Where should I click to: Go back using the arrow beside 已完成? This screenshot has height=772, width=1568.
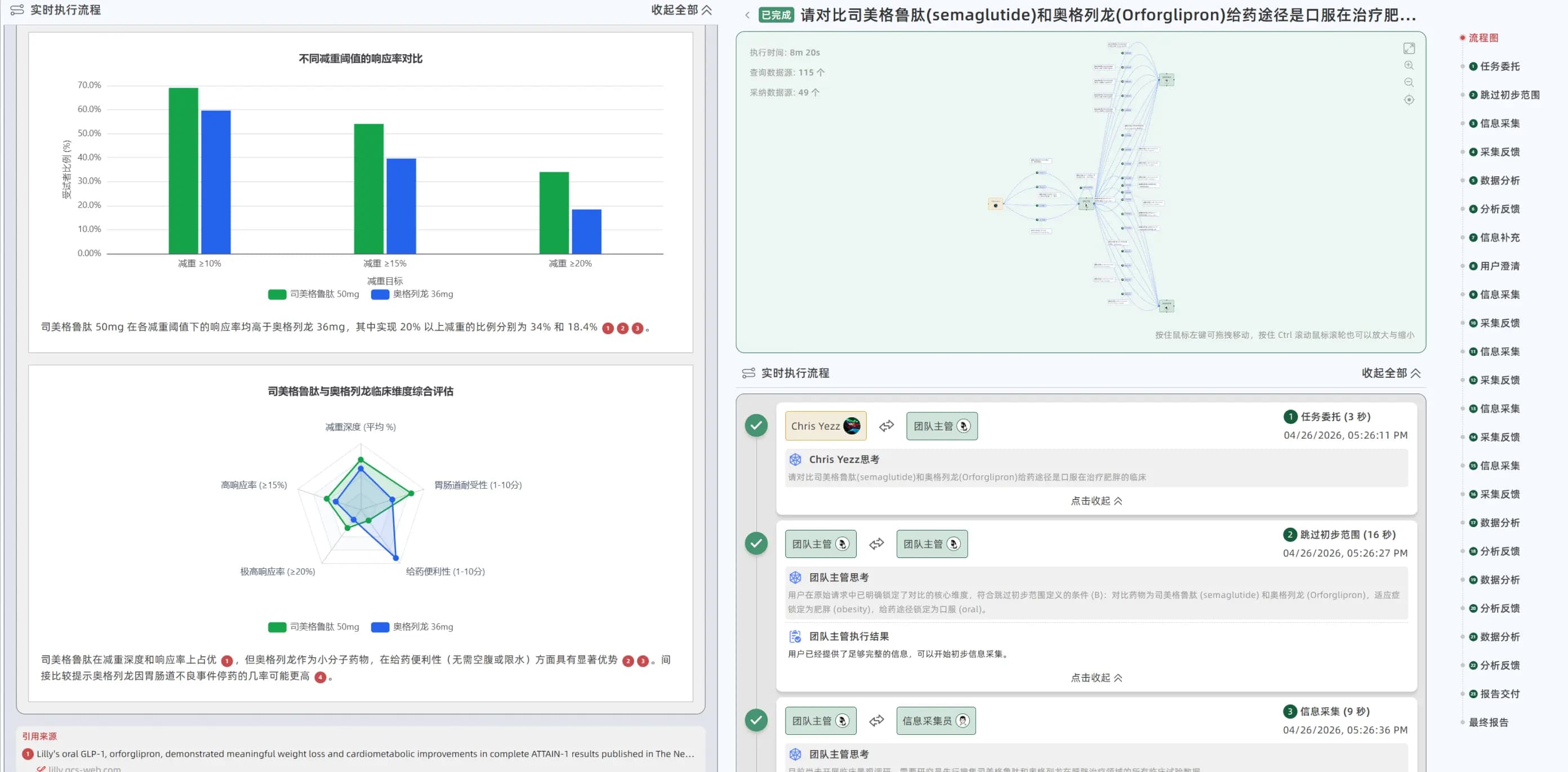(747, 15)
